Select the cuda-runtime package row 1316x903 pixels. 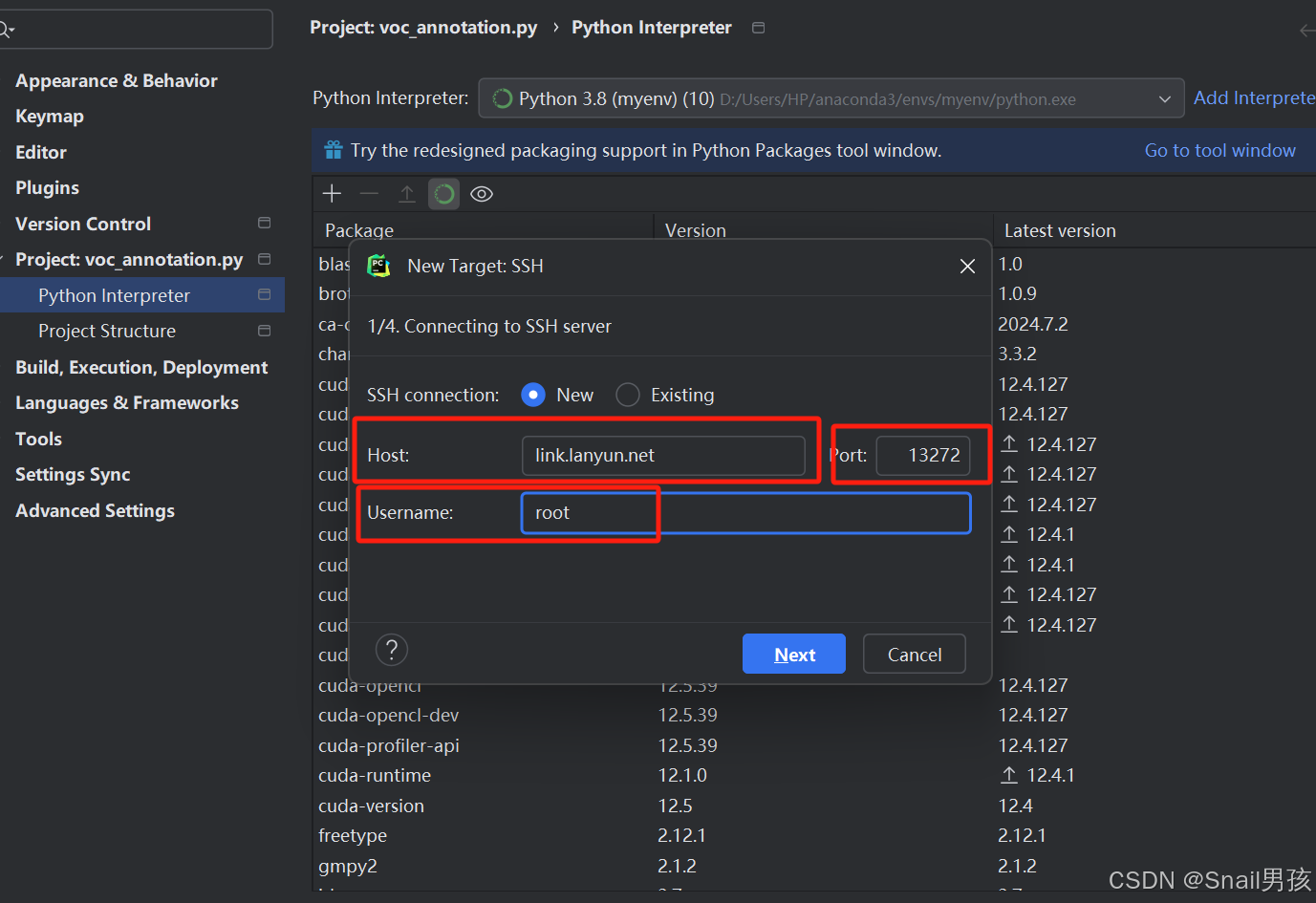click(813, 775)
